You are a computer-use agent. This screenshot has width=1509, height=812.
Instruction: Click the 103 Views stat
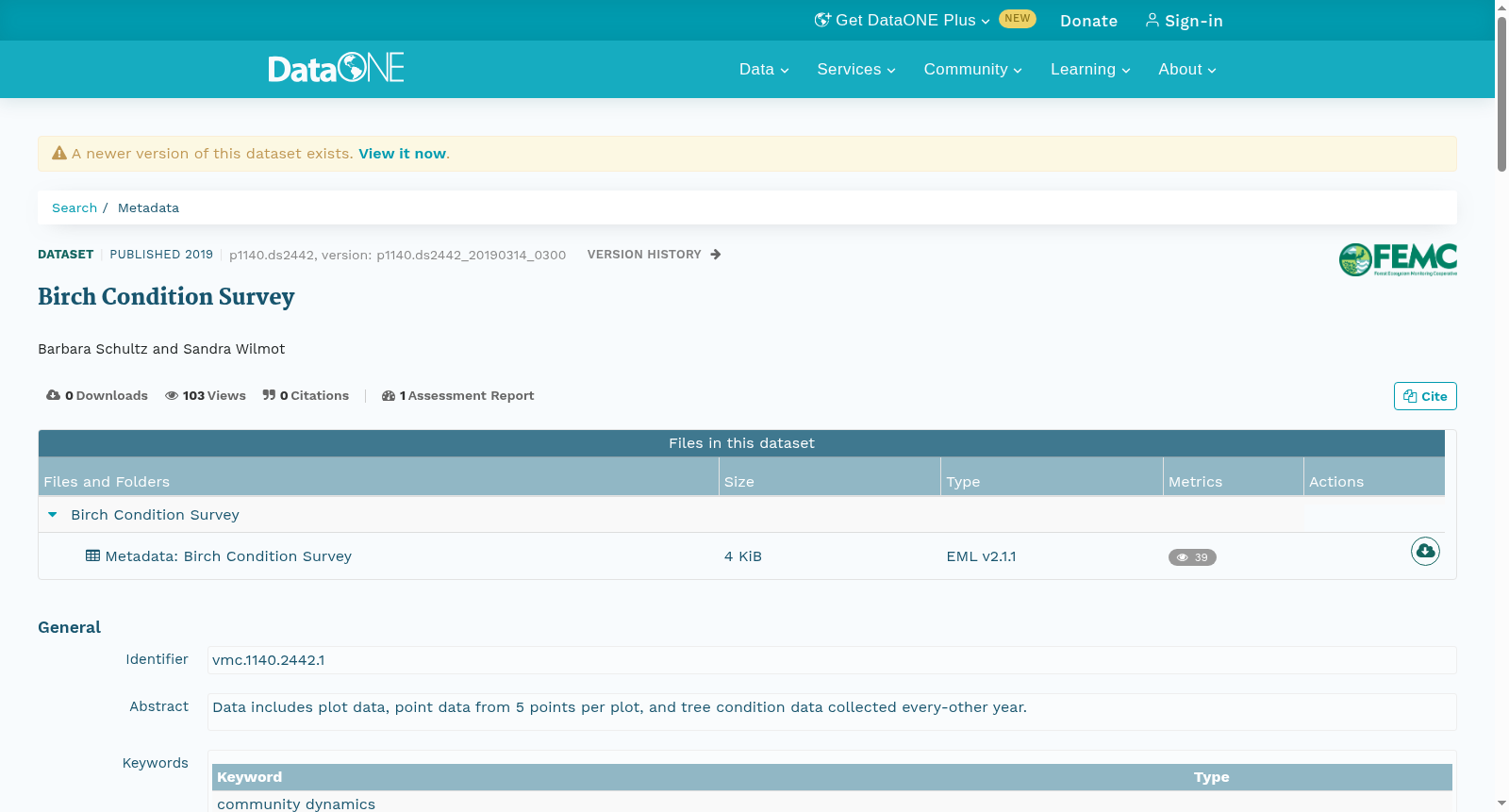(x=206, y=396)
